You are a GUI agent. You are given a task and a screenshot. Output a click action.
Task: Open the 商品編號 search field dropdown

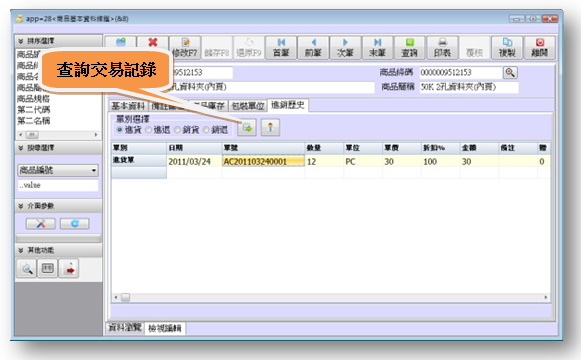(x=94, y=170)
